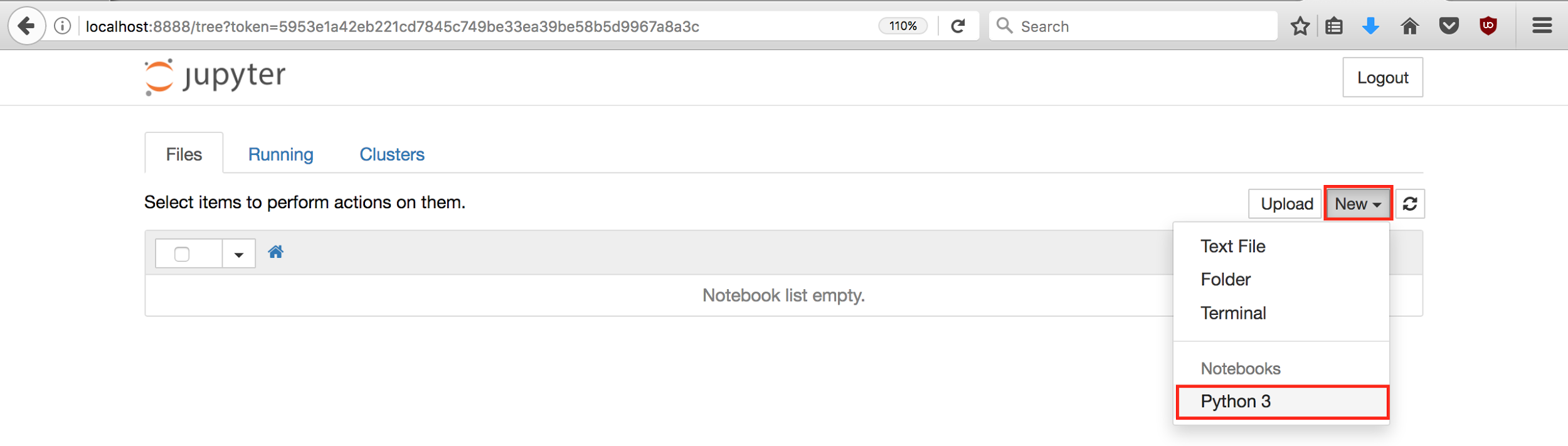The width and height of the screenshot is (1568, 446).
Task: Refresh the notebook list
Action: (x=1410, y=203)
